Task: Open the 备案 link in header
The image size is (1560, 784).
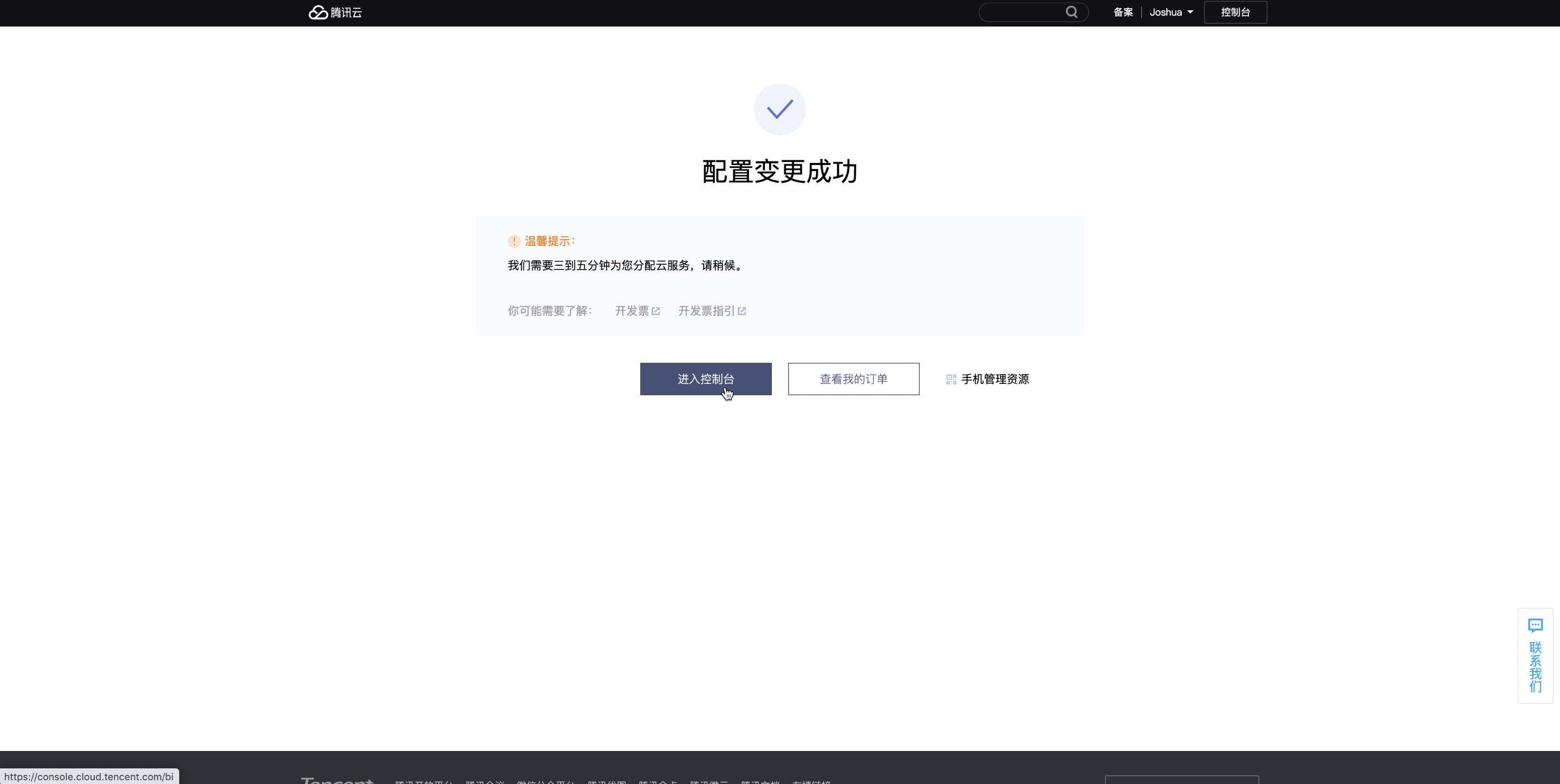Action: coord(1122,12)
